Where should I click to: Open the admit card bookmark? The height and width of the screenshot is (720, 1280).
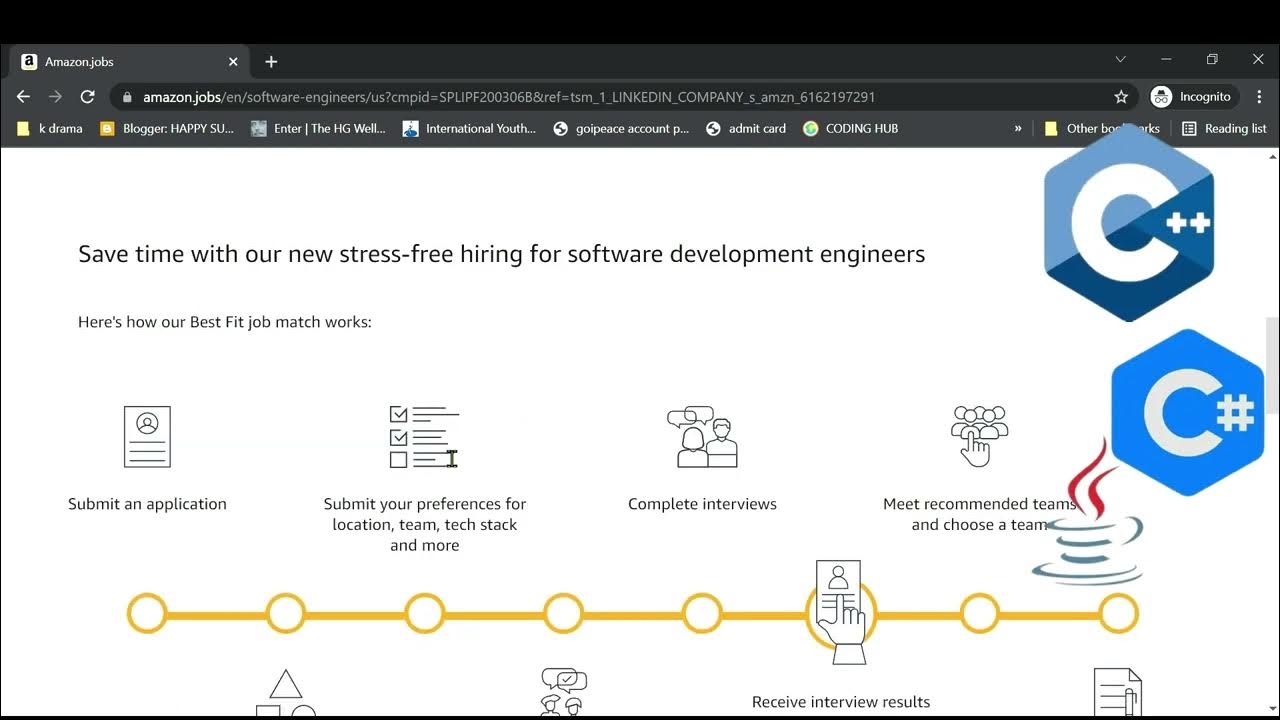pyautogui.click(x=746, y=128)
